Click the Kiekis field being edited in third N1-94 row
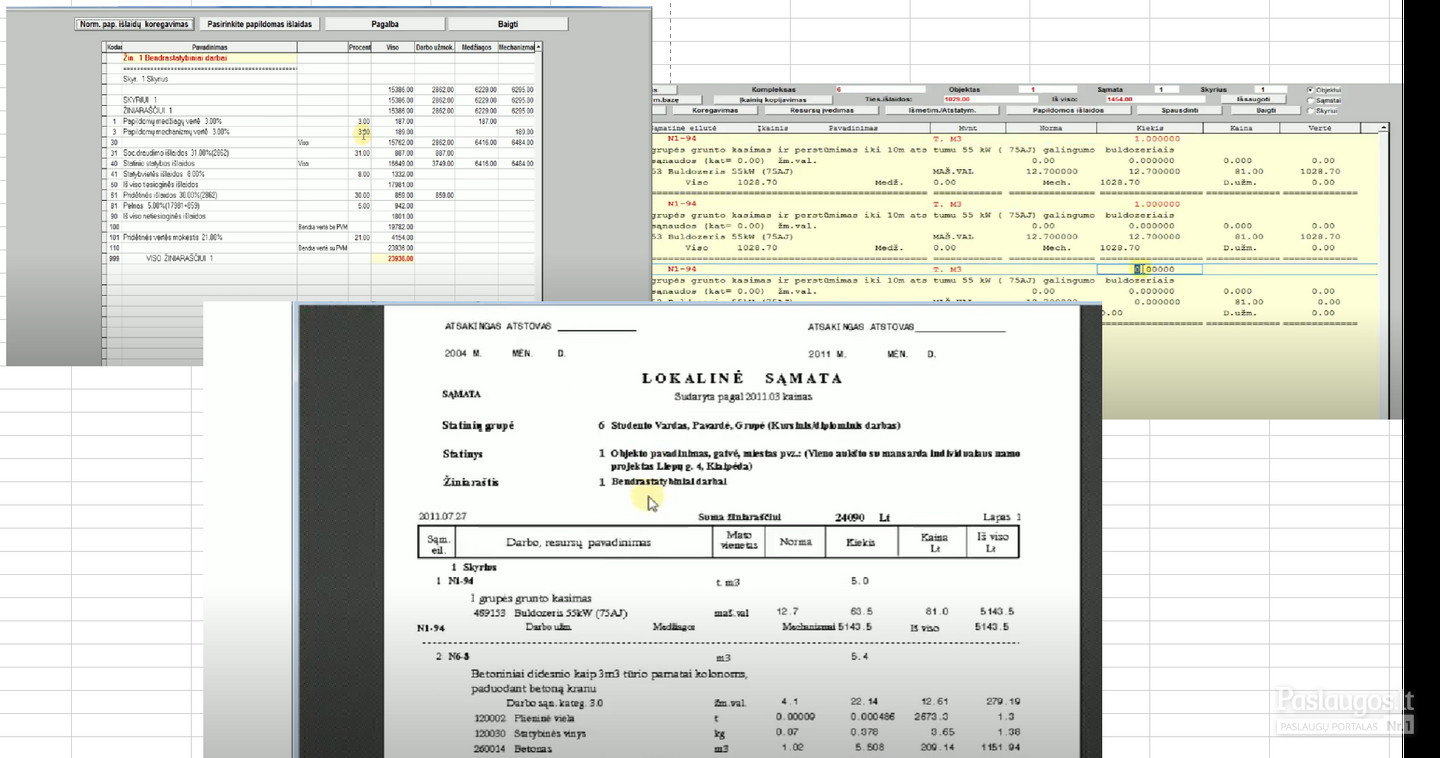The width and height of the screenshot is (1440, 758). point(1150,269)
